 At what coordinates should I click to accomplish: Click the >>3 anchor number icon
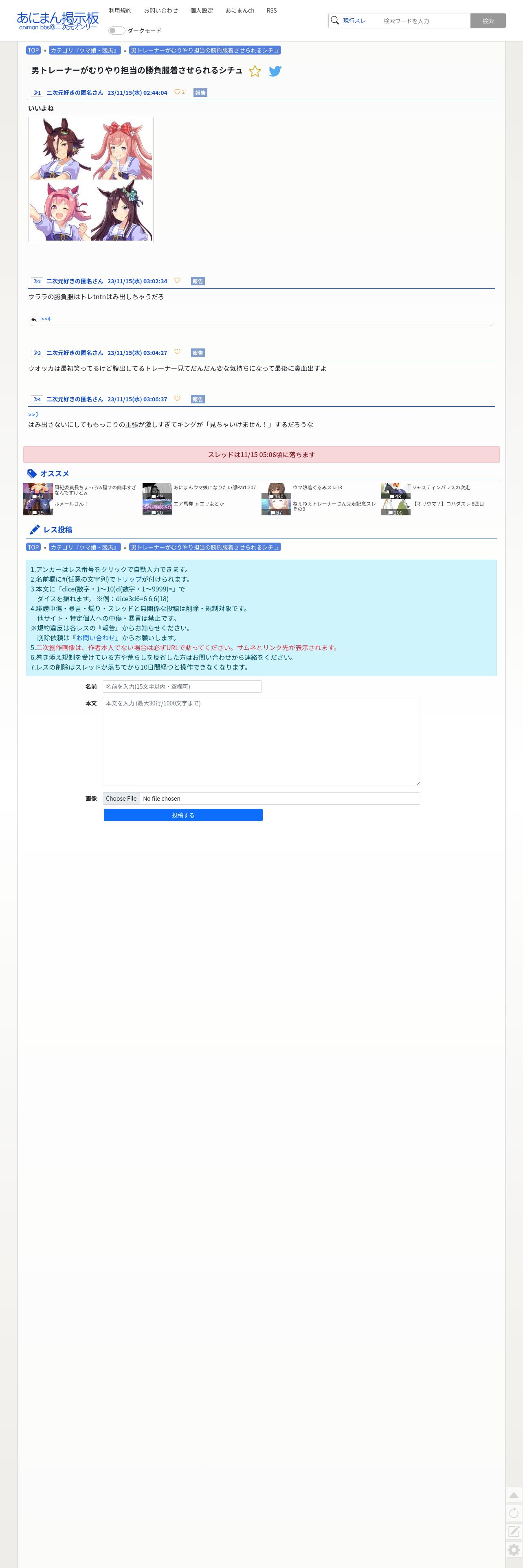37,353
